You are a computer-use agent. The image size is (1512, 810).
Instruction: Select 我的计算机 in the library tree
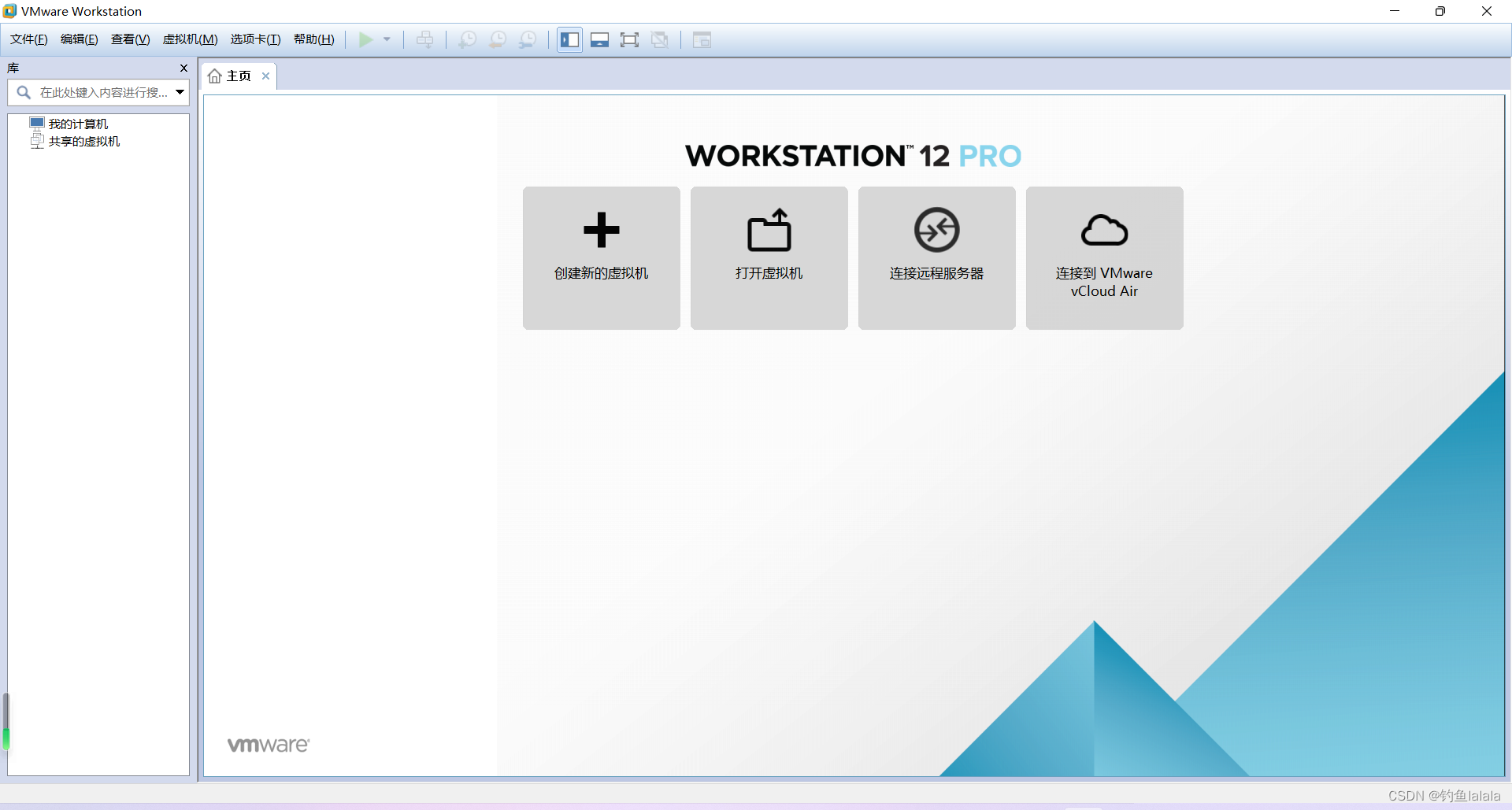pos(78,124)
